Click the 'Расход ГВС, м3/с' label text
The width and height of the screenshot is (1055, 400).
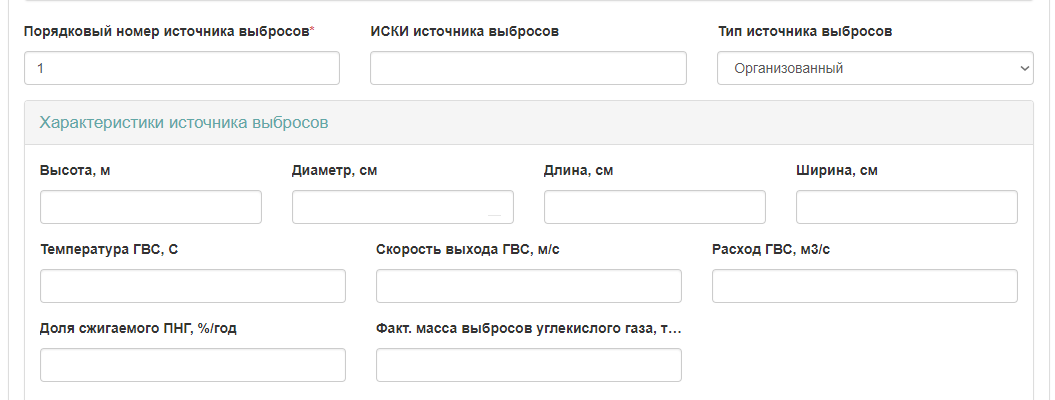pos(771,249)
